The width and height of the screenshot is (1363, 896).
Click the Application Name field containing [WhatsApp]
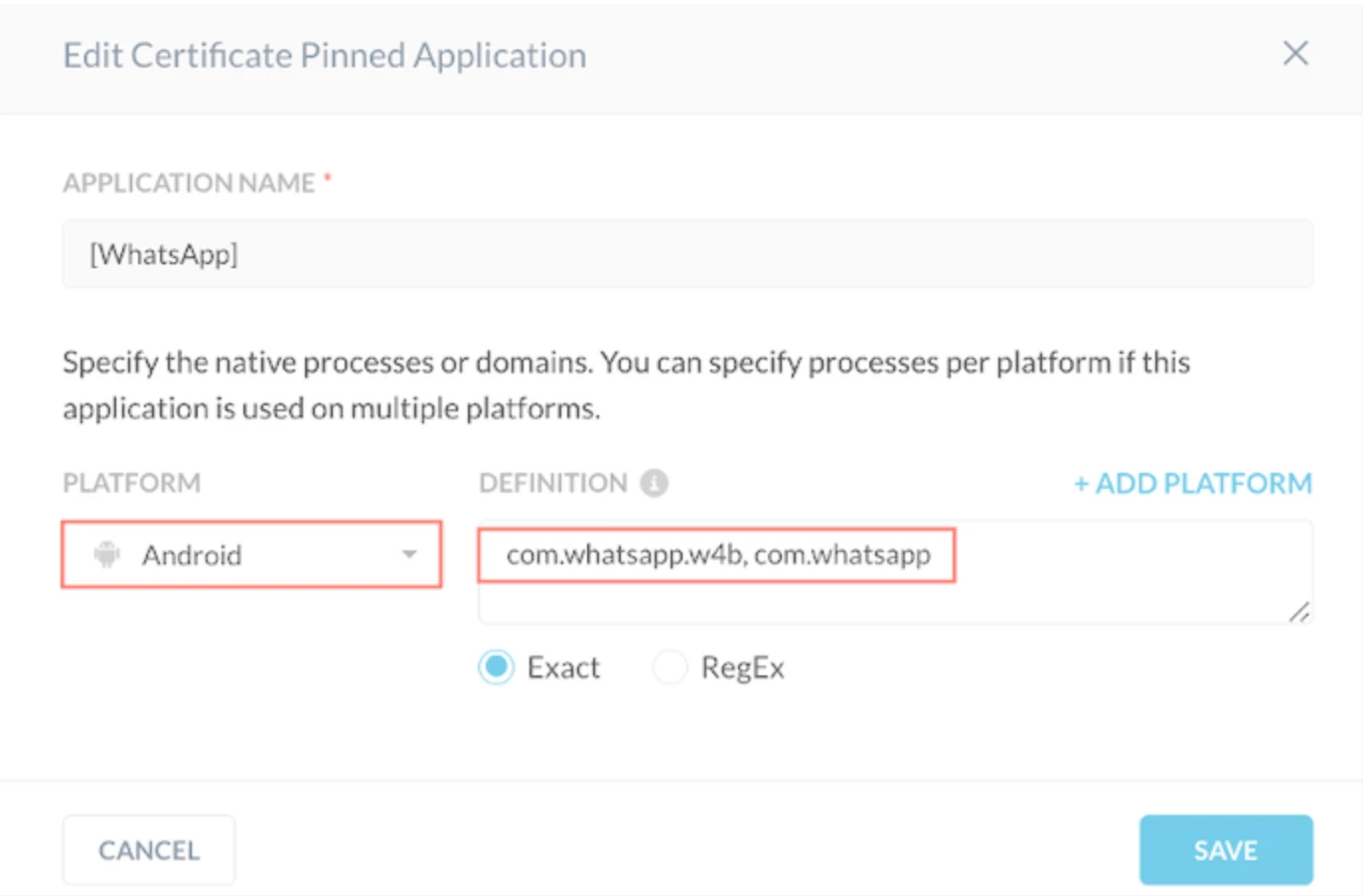coord(687,254)
